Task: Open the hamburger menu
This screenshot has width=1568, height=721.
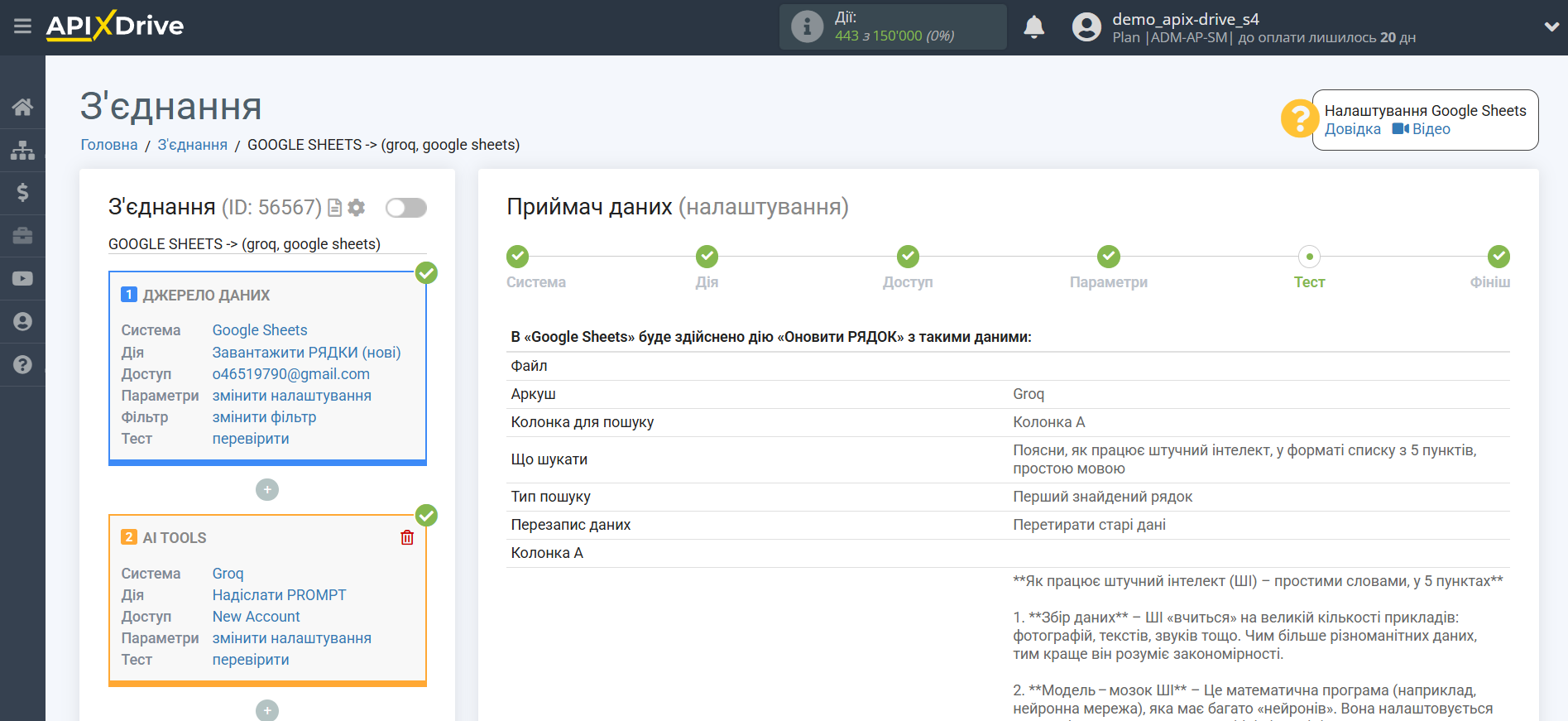Action: point(22,26)
